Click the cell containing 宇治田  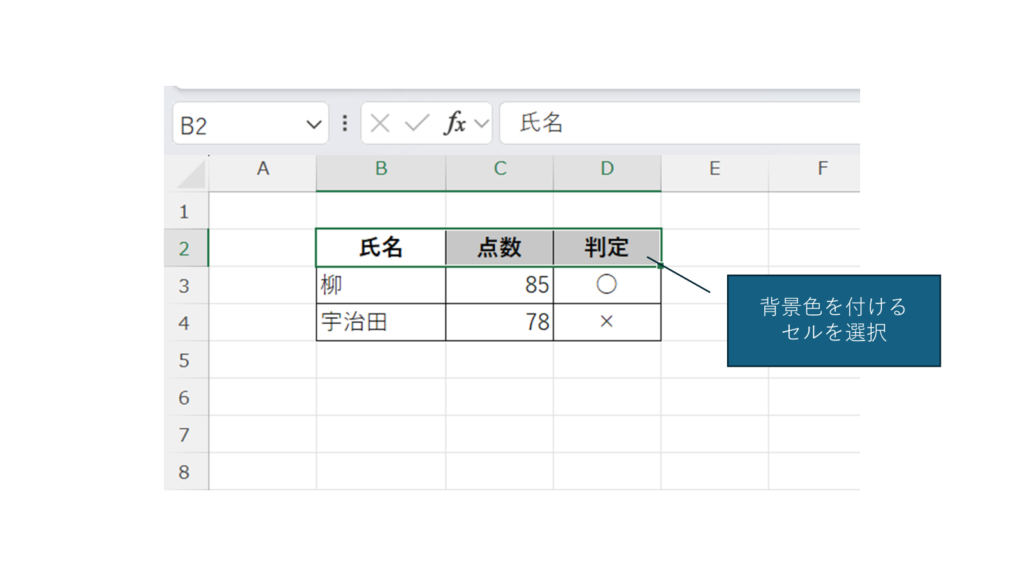tap(381, 322)
